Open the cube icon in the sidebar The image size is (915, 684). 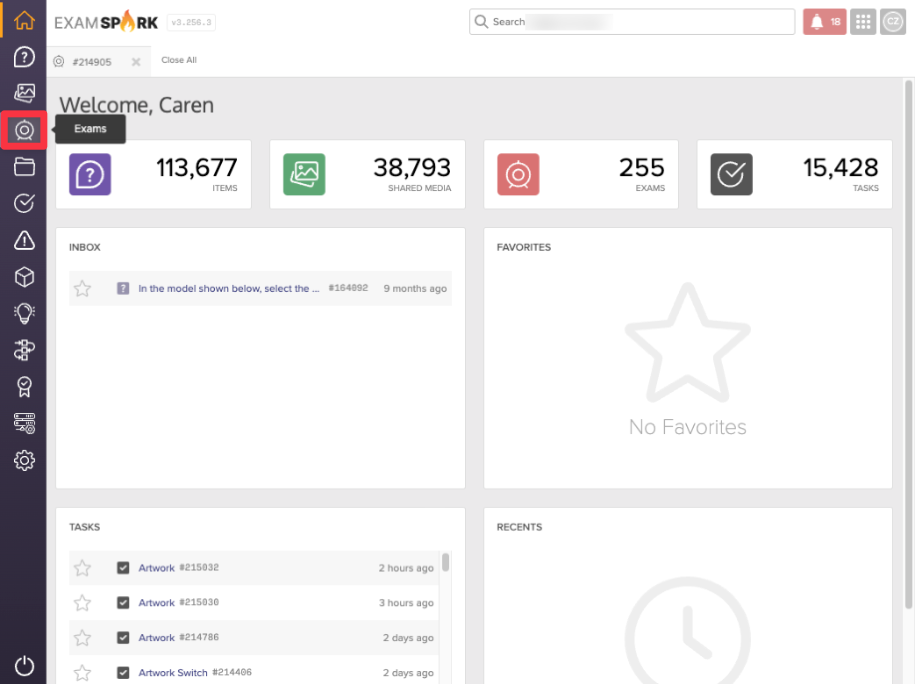(24, 277)
